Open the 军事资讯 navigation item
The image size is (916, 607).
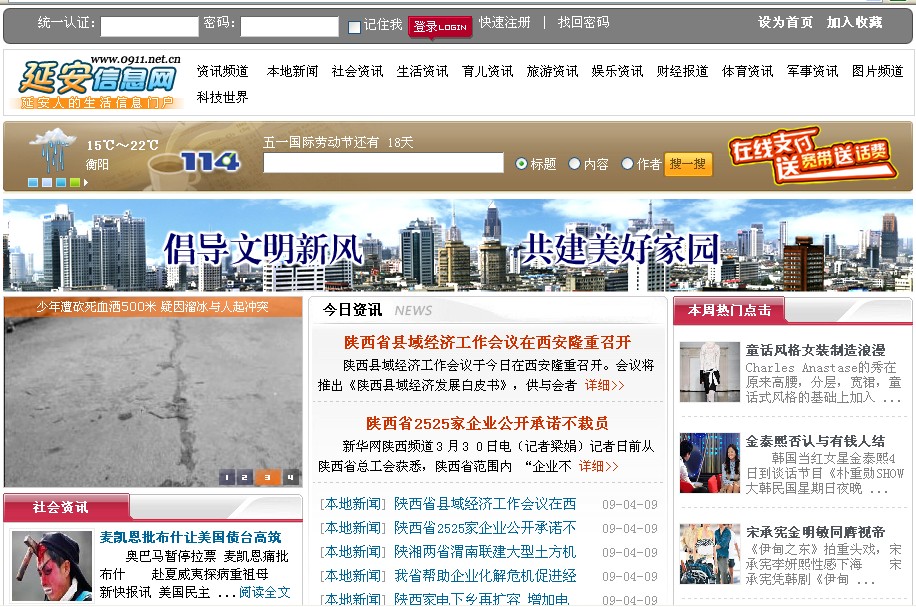pos(812,71)
